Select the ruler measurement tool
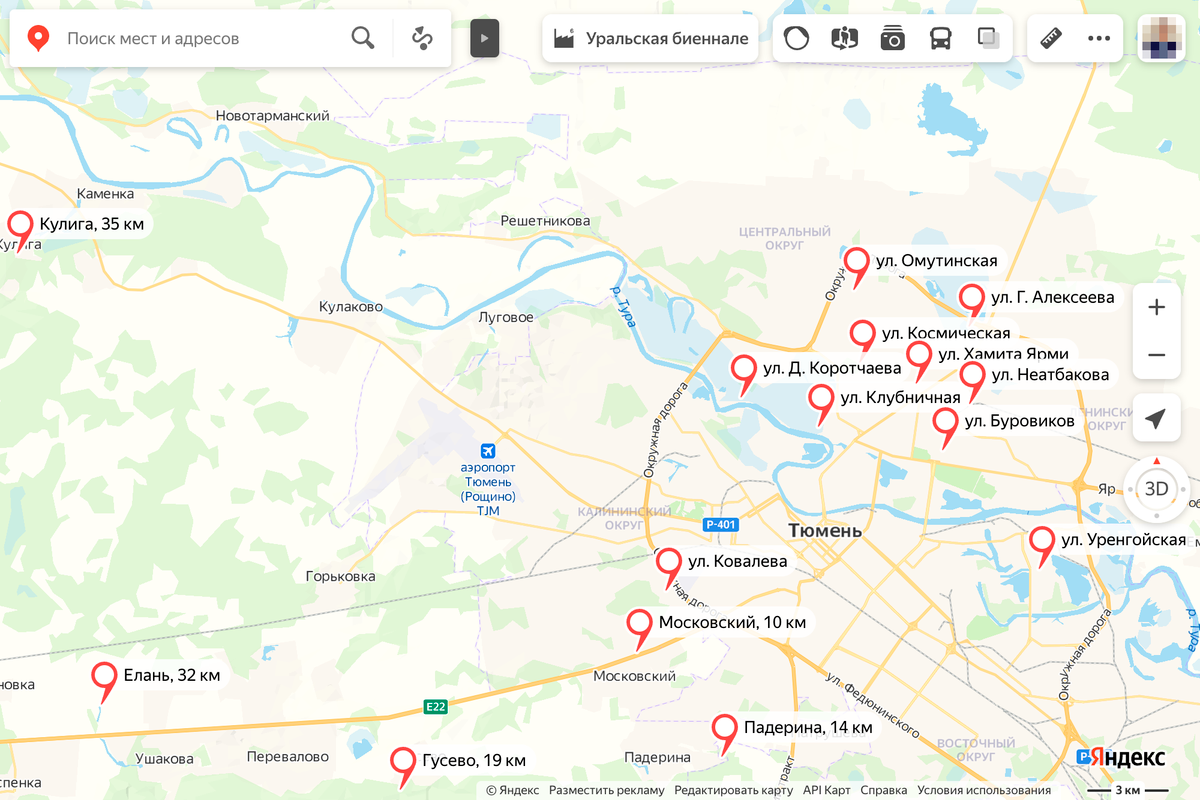1200x800 pixels. click(1051, 39)
